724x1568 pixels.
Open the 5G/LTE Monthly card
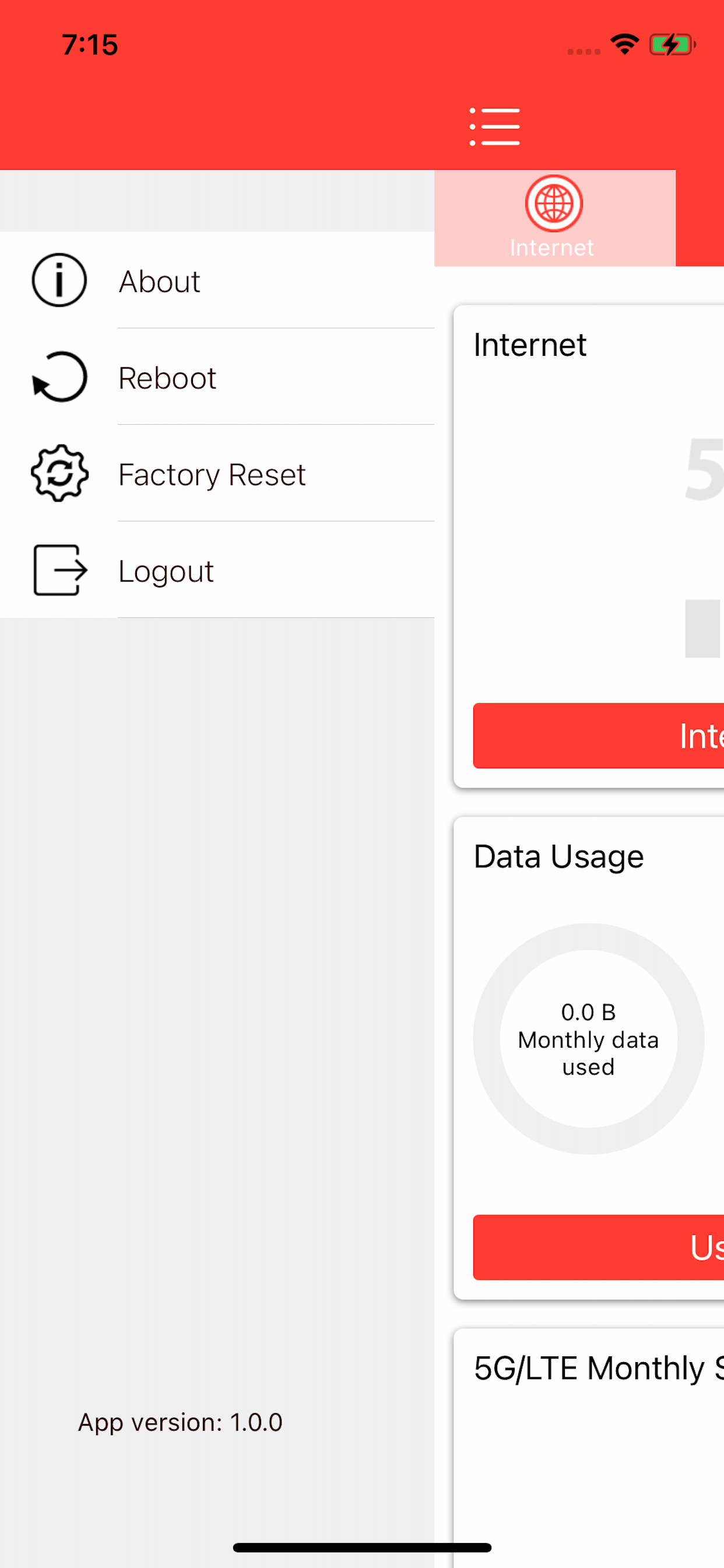[x=589, y=1447]
